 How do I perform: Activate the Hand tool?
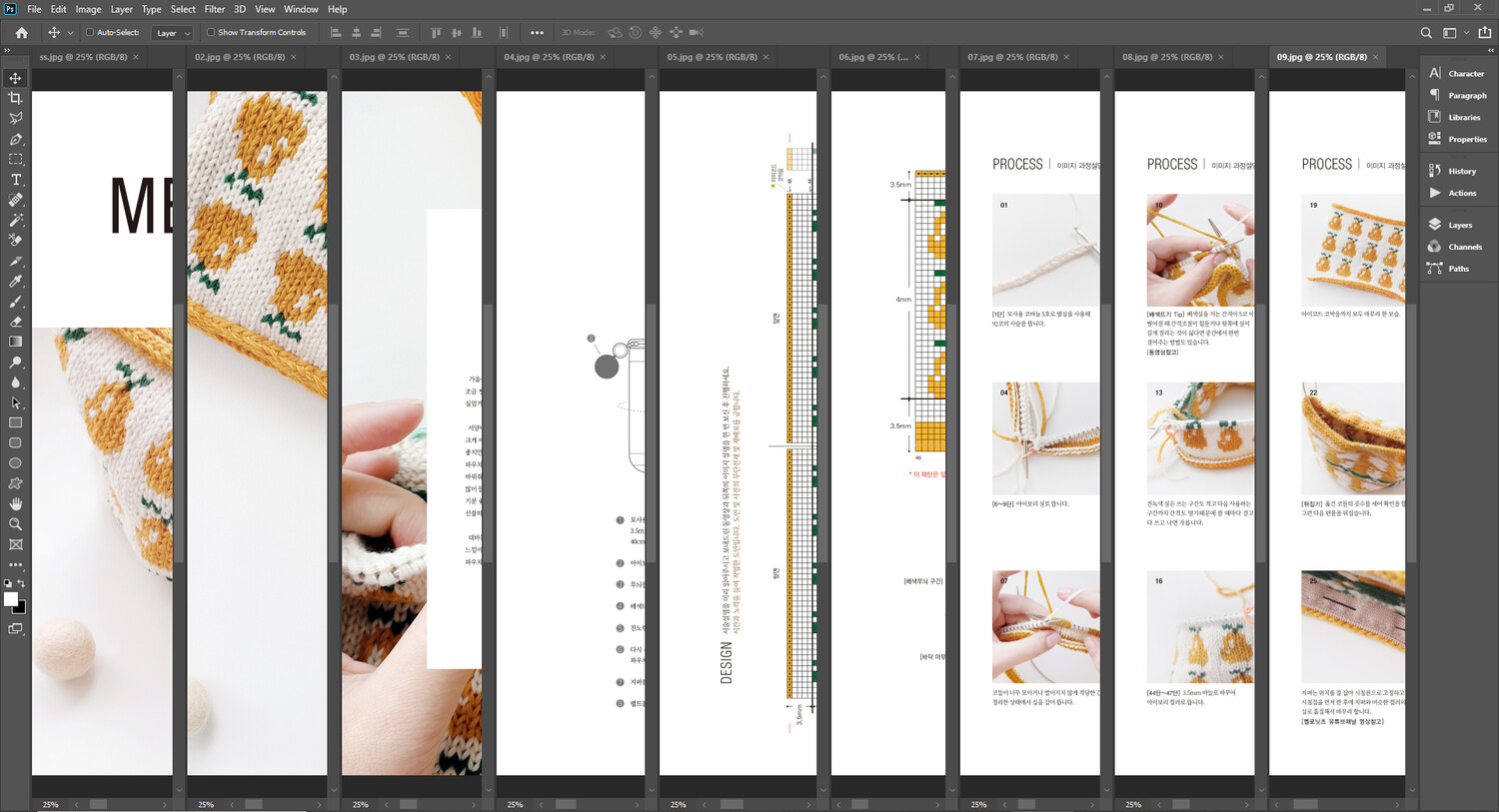pos(15,504)
